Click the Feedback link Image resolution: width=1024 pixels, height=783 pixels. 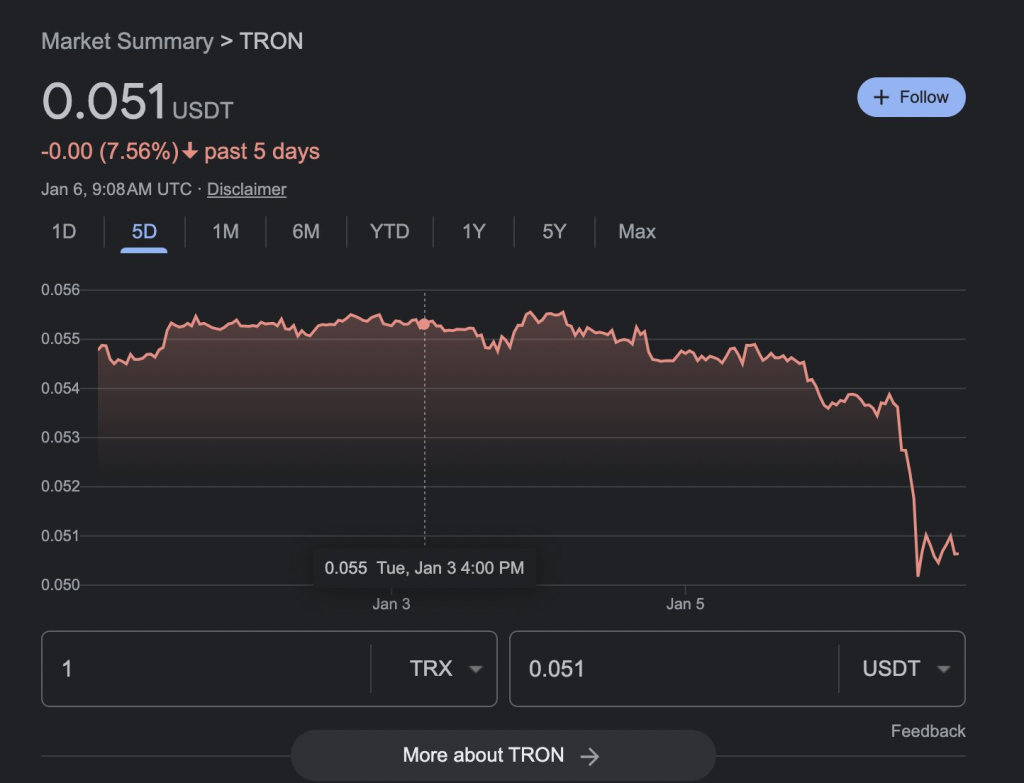[x=928, y=731]
